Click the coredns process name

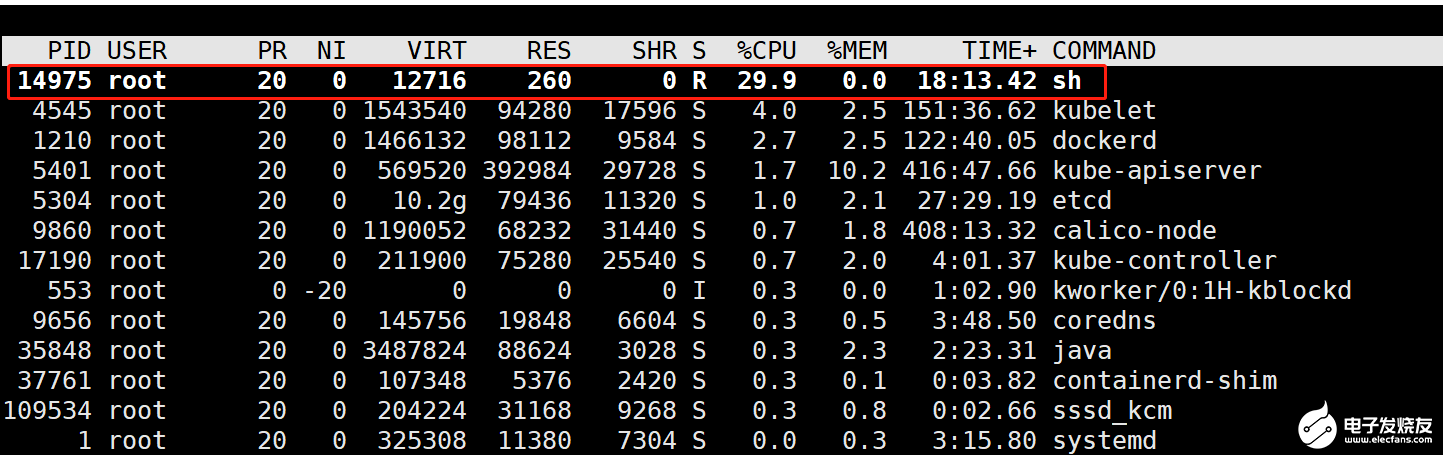coord(1104,321)
